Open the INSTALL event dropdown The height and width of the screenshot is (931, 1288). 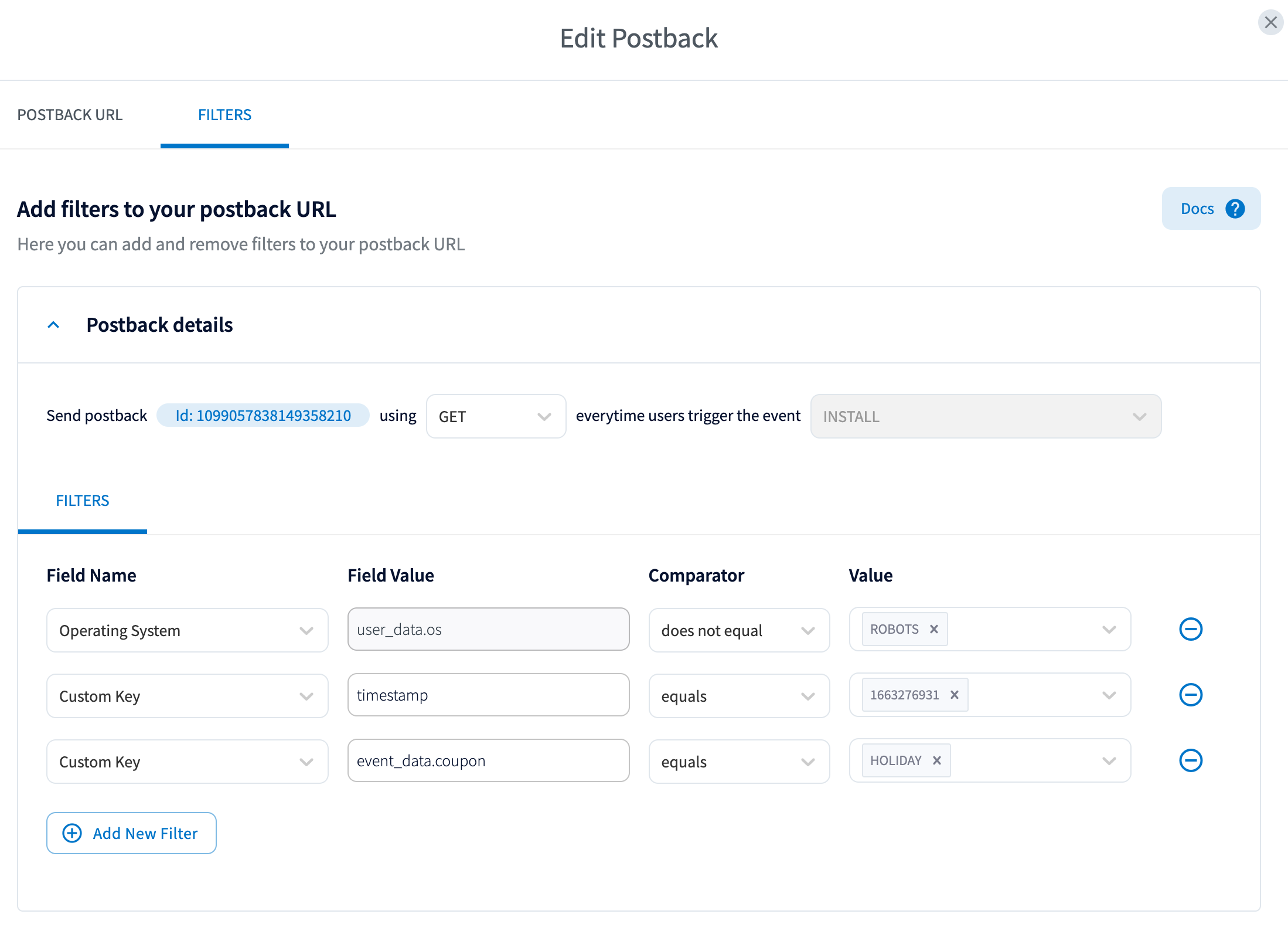coord(986,416)
